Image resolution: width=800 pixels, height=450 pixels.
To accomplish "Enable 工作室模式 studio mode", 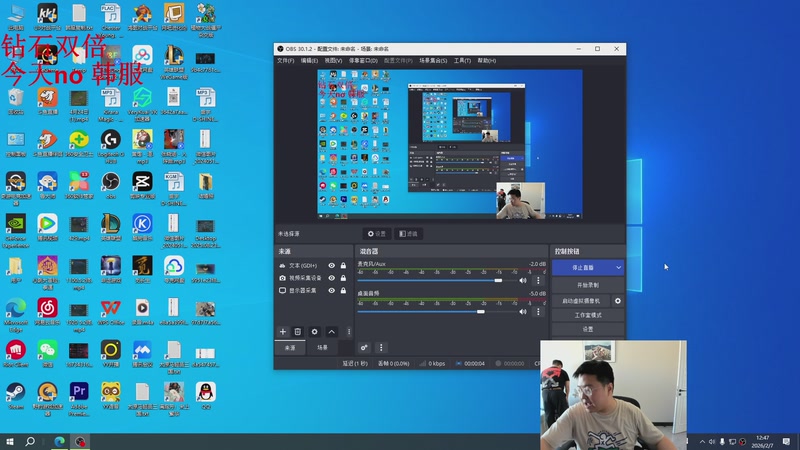I will pyautogui.click(x=588, y=315).
